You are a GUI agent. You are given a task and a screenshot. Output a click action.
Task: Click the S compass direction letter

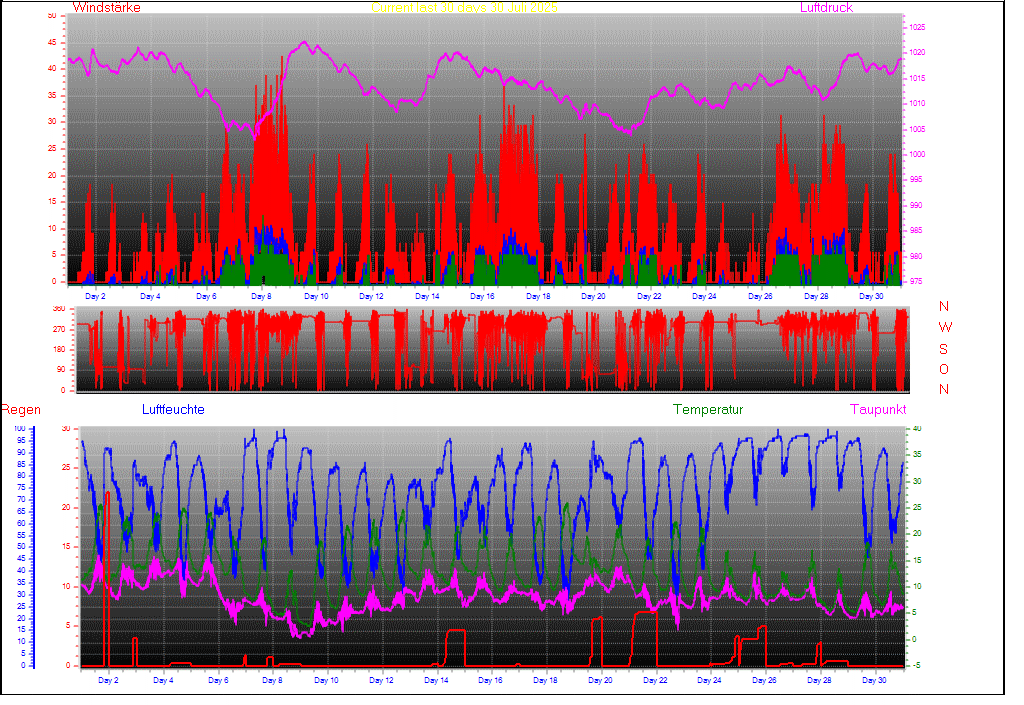click(944, 349)
